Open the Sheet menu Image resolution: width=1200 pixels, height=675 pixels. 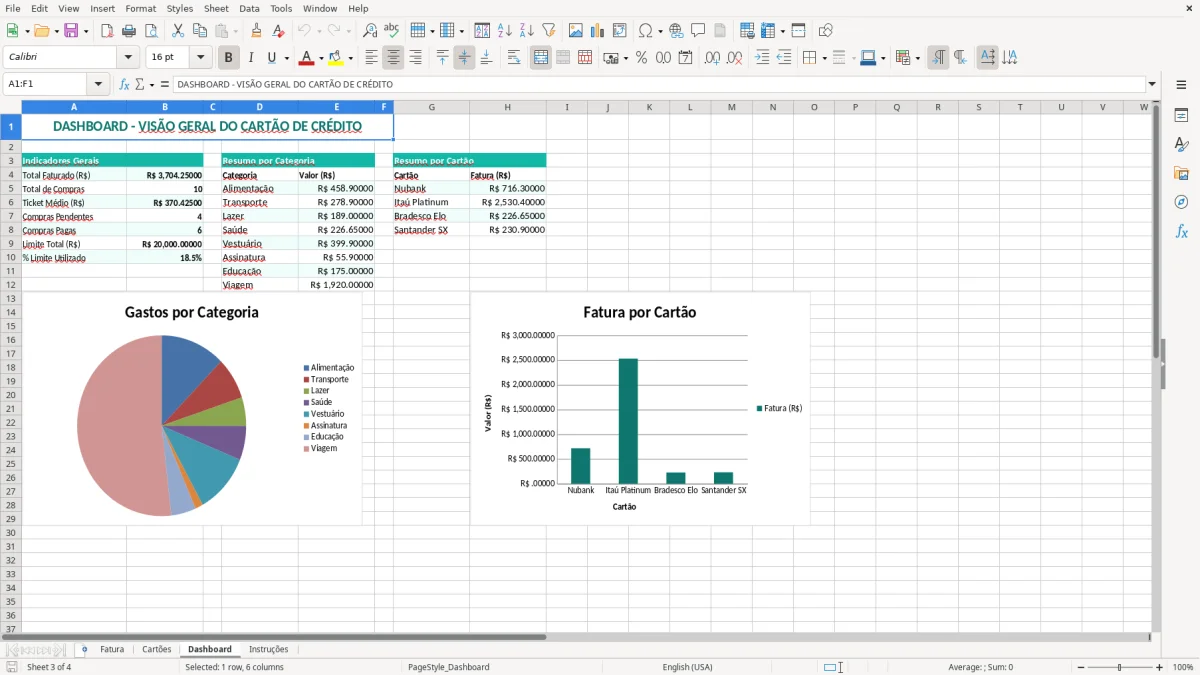click(216, 8)
